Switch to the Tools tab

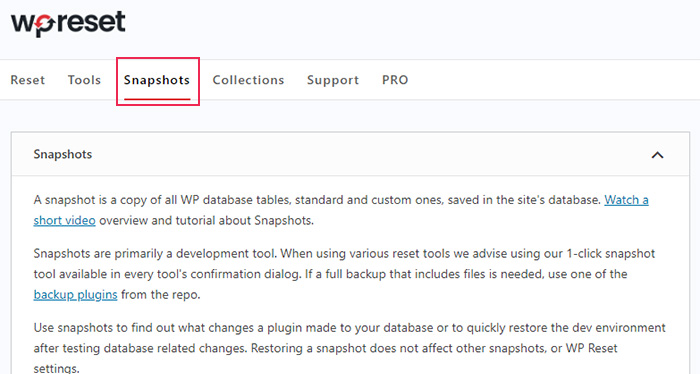84,80
